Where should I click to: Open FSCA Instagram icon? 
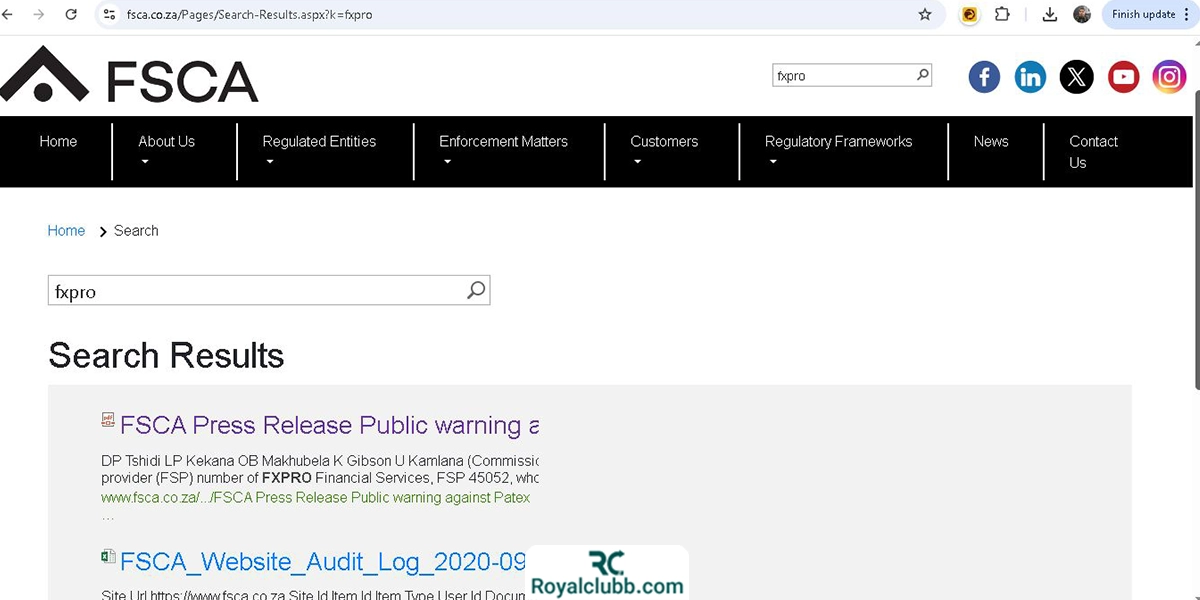point(1169,77)
